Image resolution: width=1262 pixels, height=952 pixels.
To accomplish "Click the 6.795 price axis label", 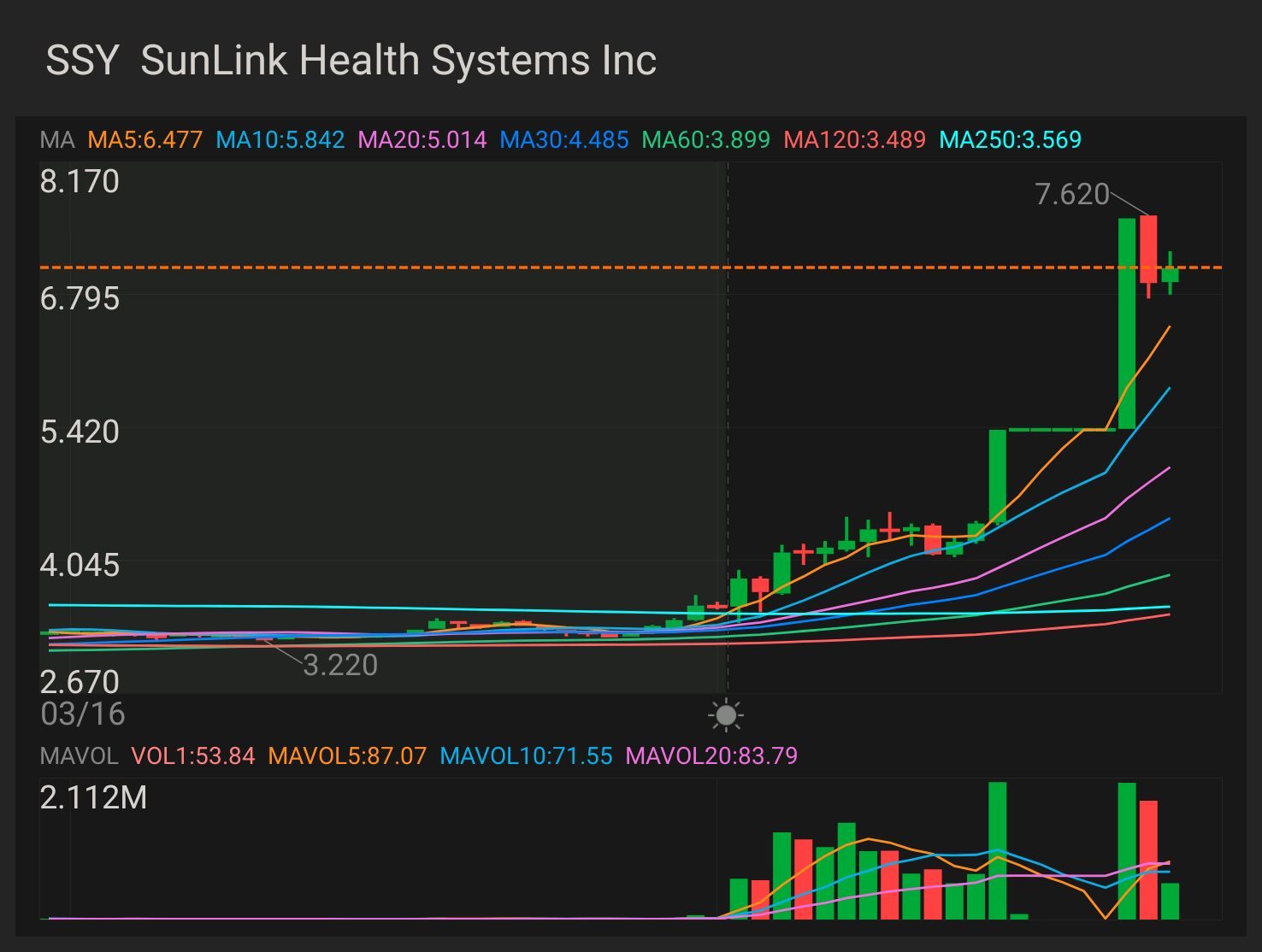I will [x=80, y=298].
